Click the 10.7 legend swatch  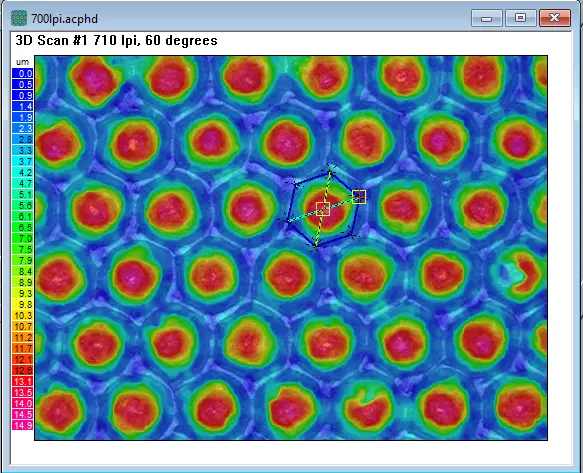click(x=22, y=326)
